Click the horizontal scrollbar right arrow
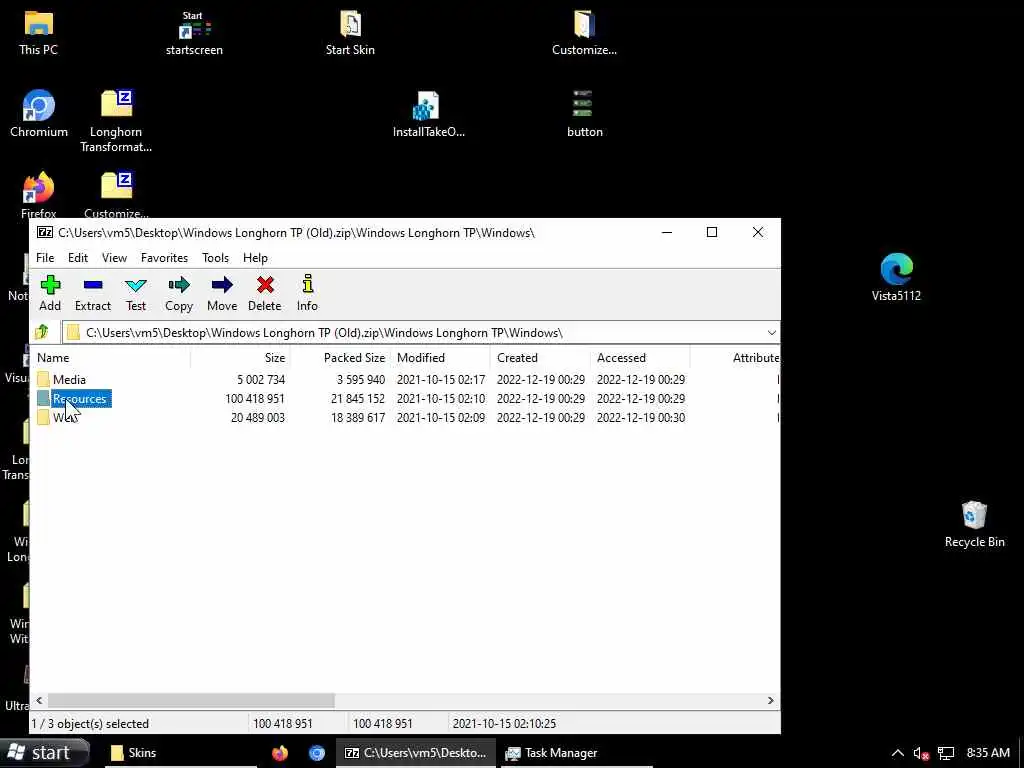Viewport: 1024px width, 768px height. 771,701
